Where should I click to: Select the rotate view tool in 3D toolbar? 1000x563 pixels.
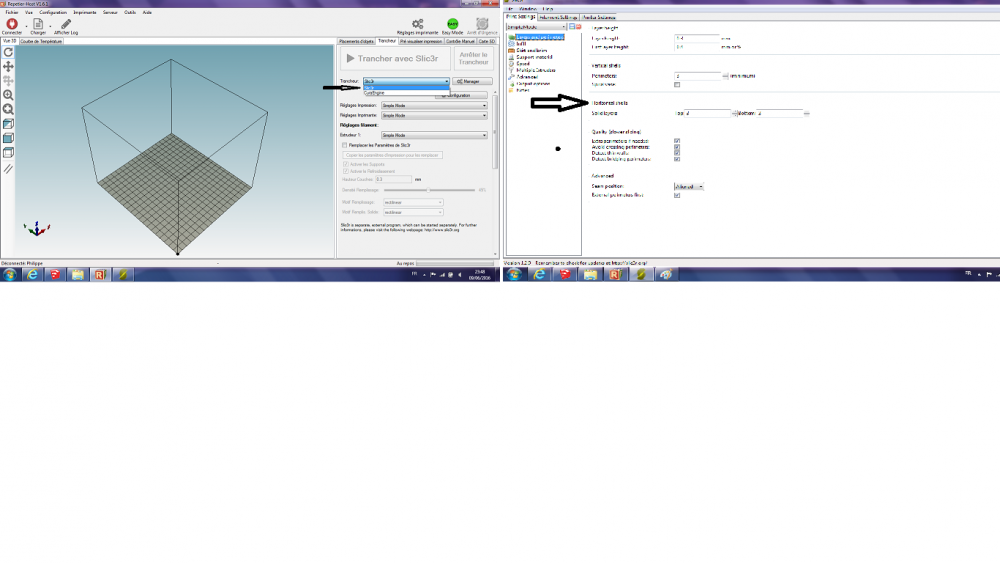point(8,52)
